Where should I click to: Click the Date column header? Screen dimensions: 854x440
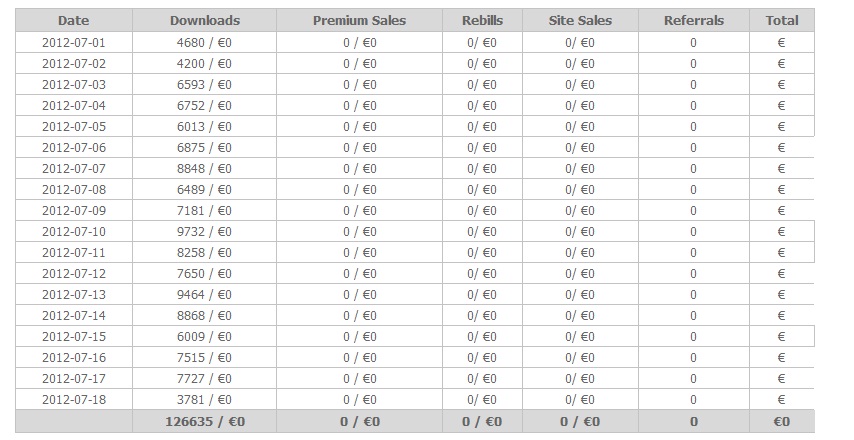73,20
